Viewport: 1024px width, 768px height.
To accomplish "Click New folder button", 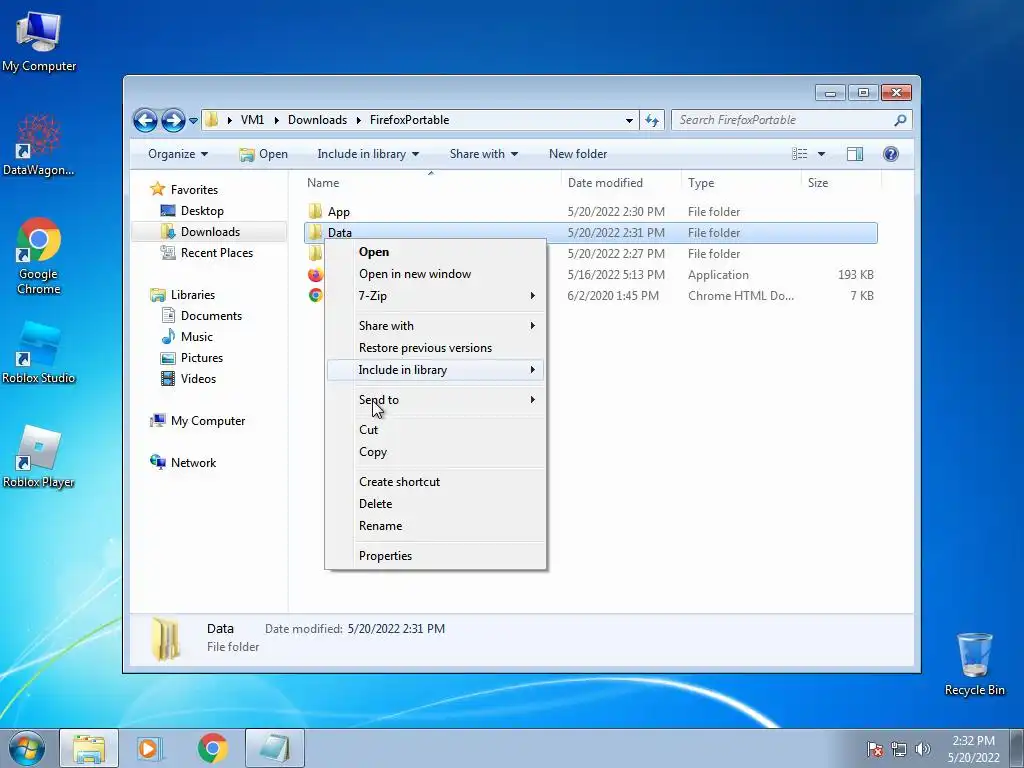I will (578, 154).
